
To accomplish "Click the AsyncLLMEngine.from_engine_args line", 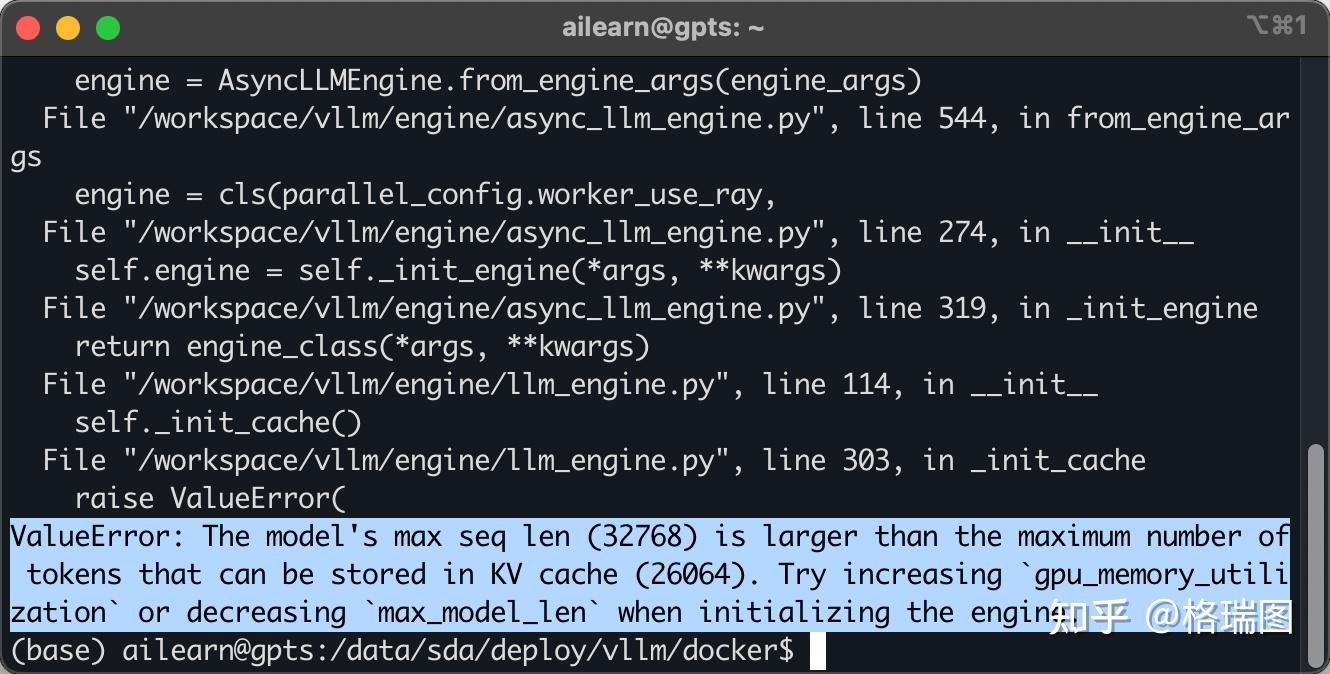I will tap(498, 80).
